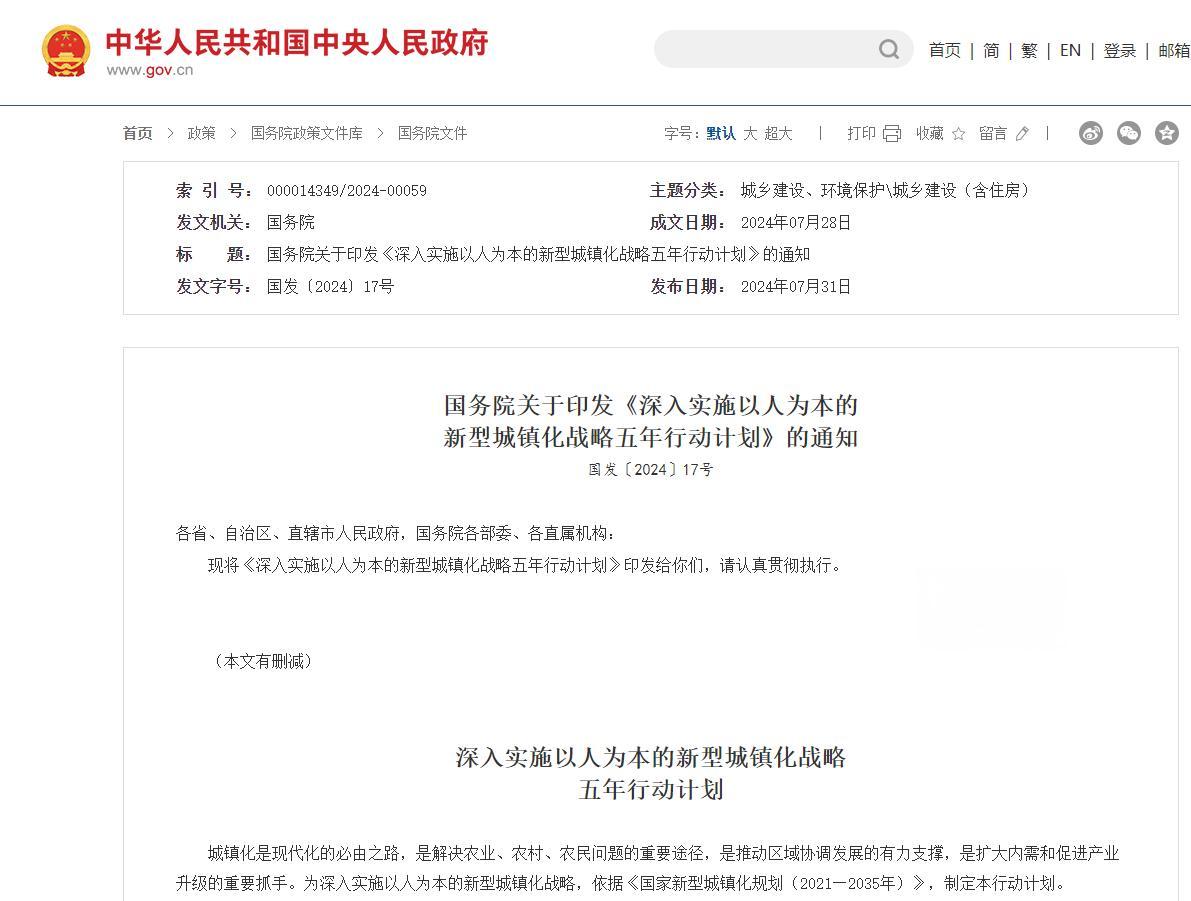
Task: Switch to traditional Chinese 繁
Action: tap(1029, 51)
